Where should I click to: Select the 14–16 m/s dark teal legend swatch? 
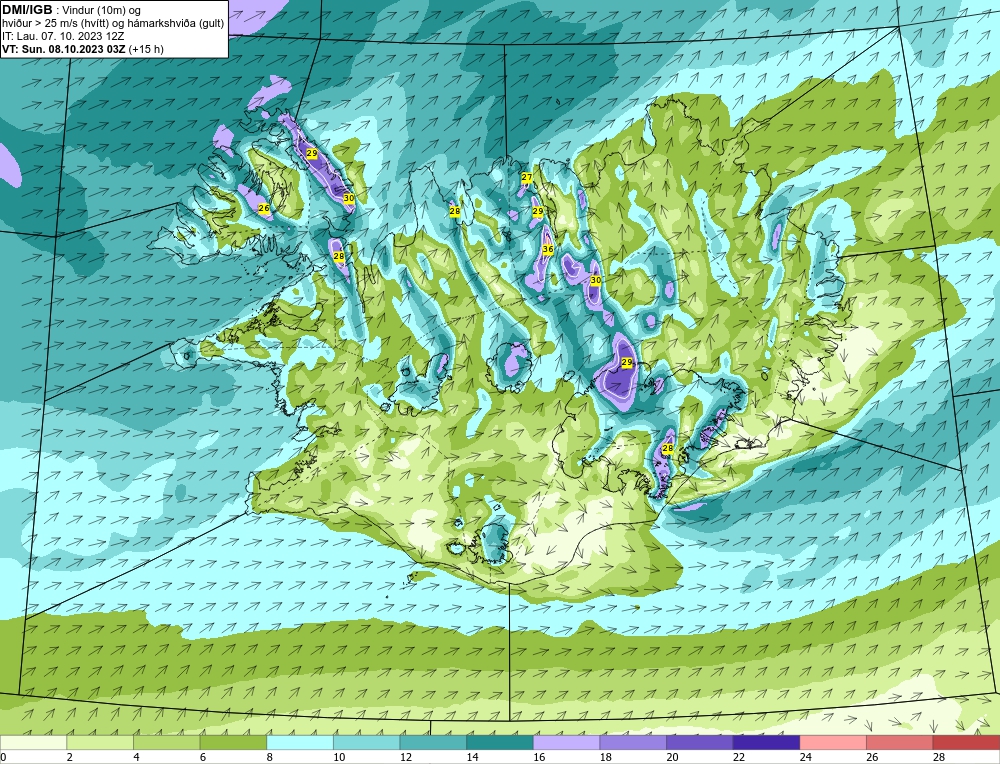(x=500, y=742)
